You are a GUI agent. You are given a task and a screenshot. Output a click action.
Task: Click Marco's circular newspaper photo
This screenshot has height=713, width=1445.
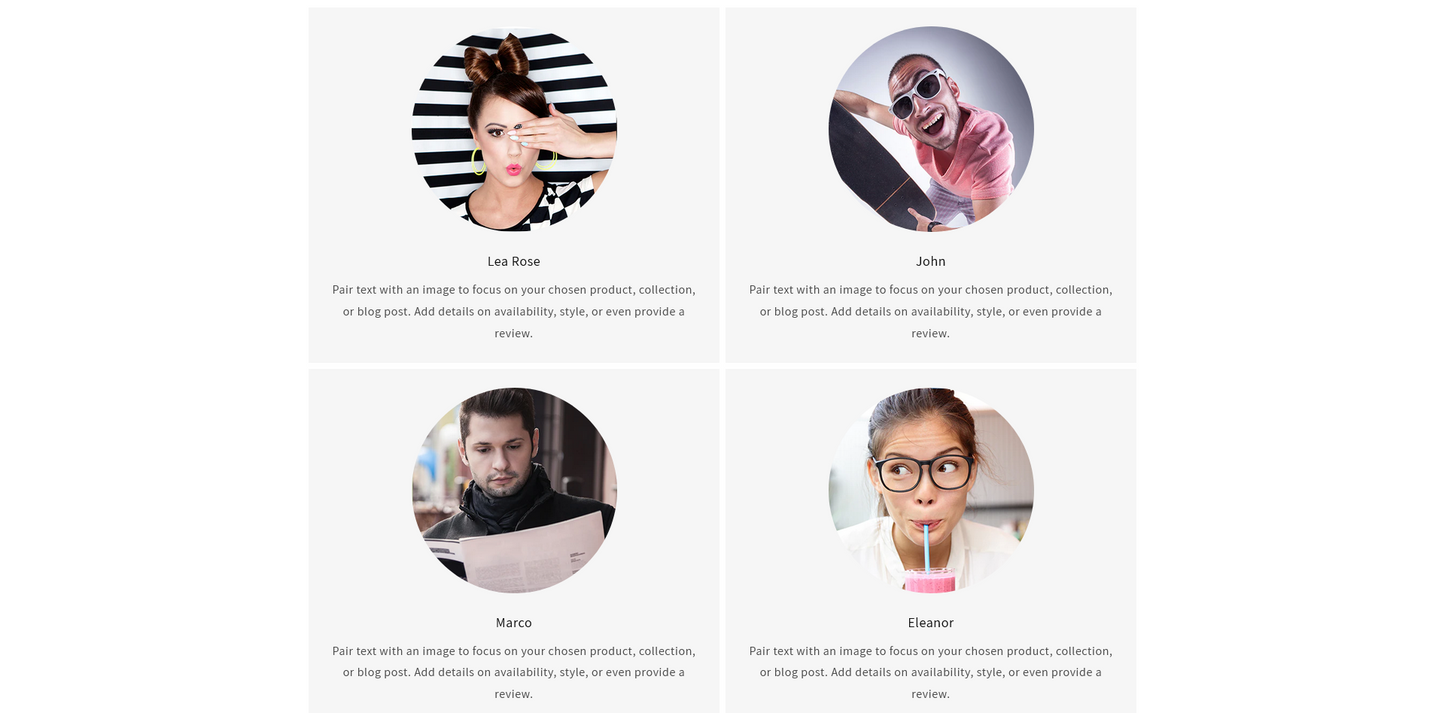[514, 490]
